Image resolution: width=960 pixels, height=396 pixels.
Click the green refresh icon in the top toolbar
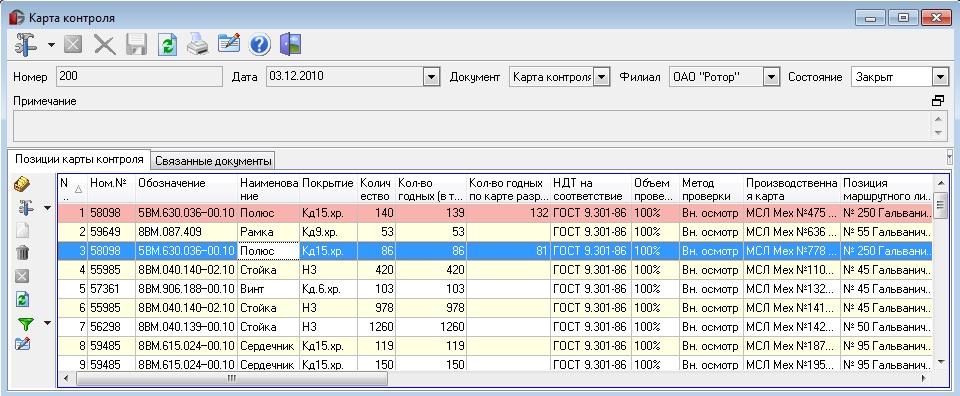[167, 45]
